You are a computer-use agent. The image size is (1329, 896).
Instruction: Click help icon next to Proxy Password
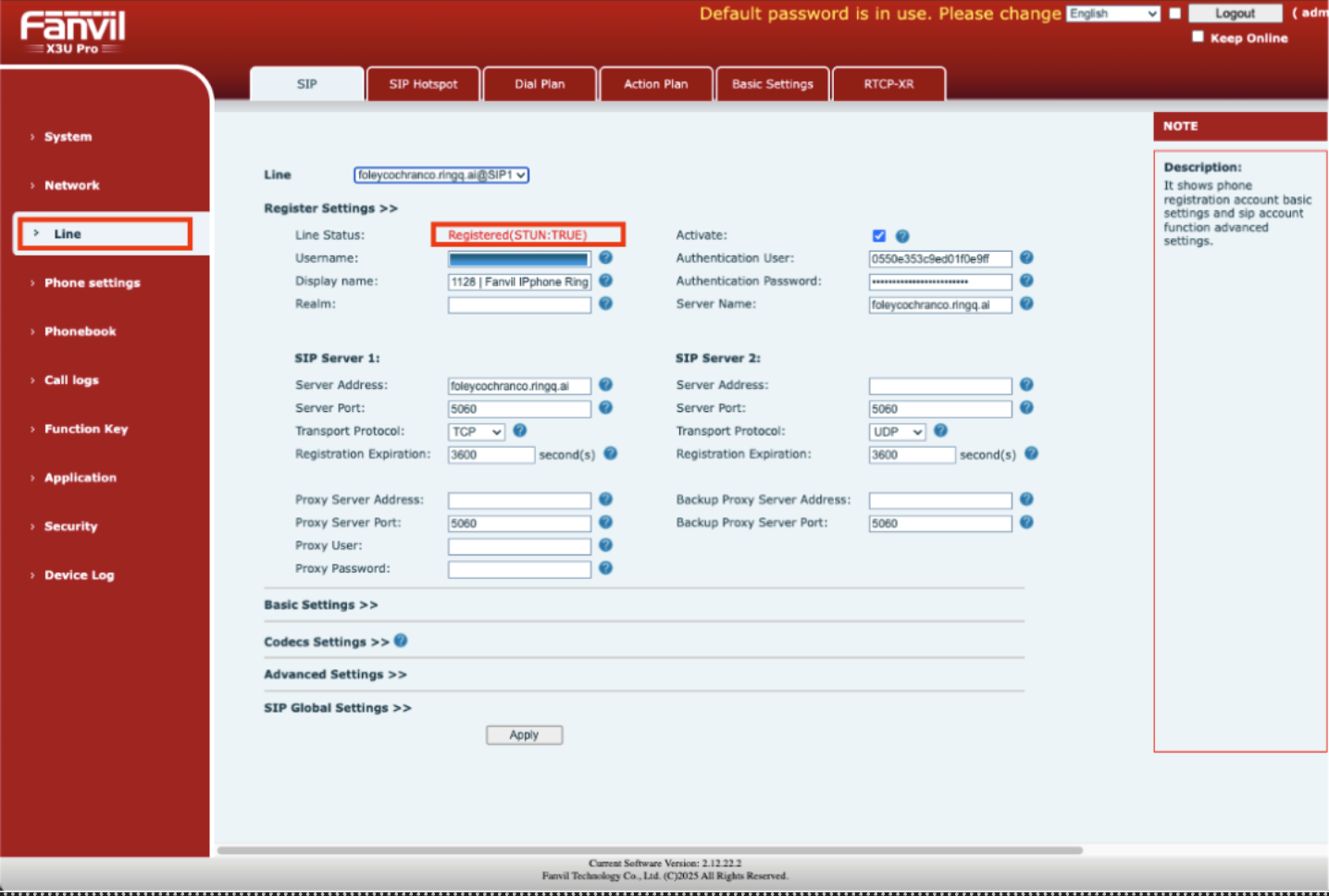(605, 568)
